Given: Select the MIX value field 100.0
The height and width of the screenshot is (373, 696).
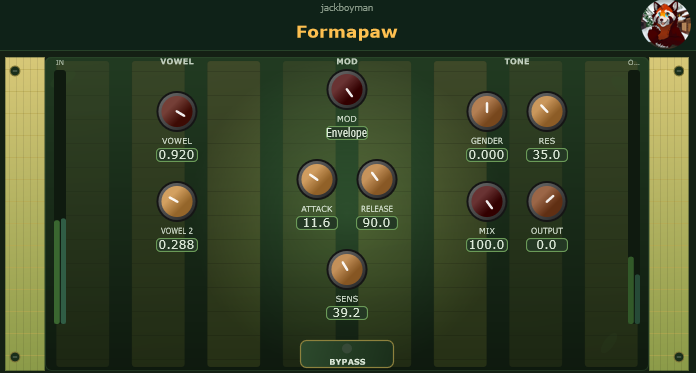Looking at the screenshot, I should click(x=486, y=245).
